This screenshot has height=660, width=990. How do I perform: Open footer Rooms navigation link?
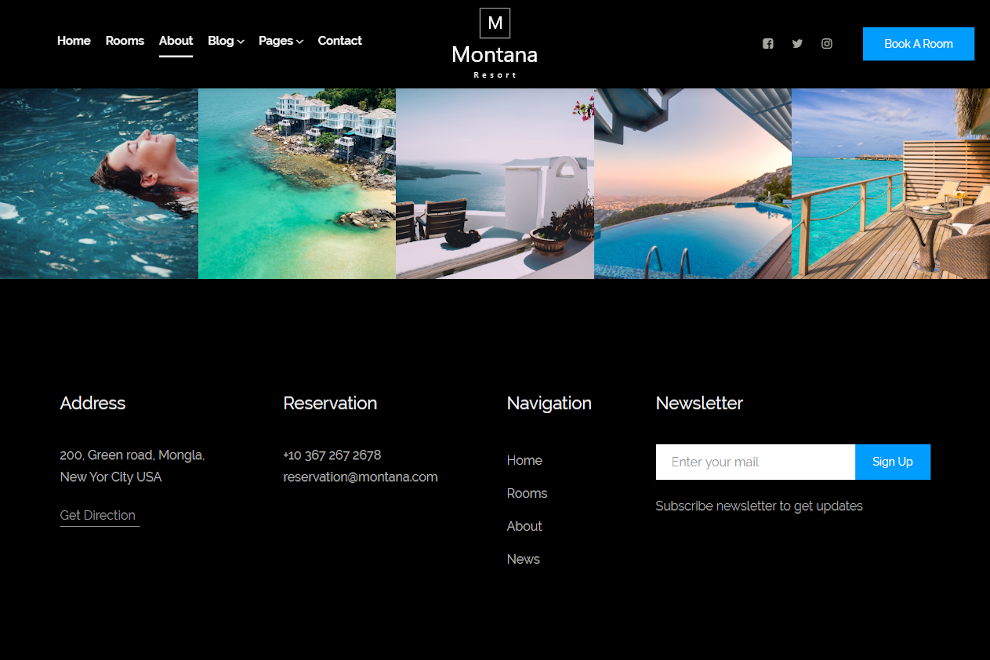point(527,493)
